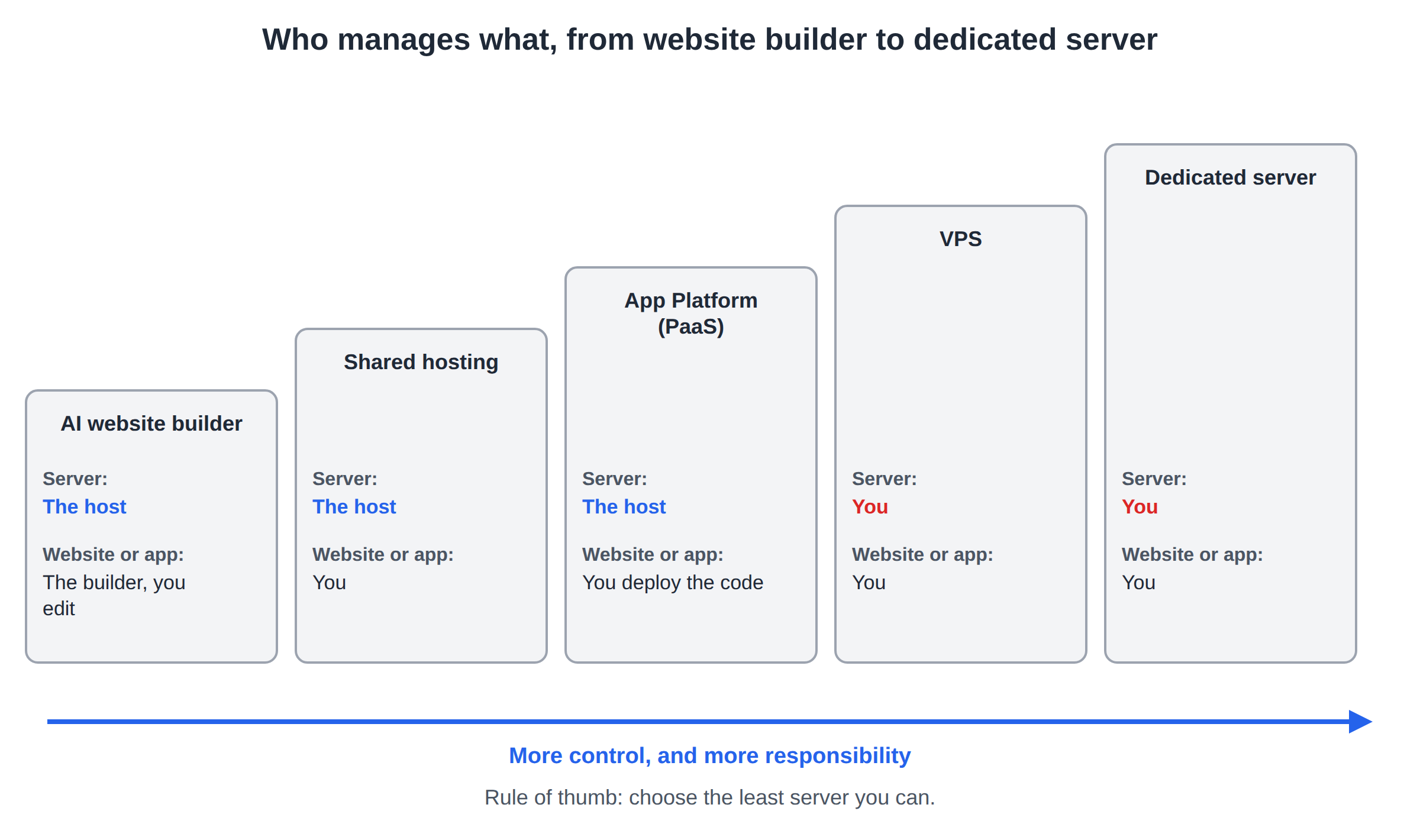The width and height of the screenshot is (1420, 840).
Task: Click the 'Server:' label in the Shared hosting card
Action: coord(345,479)
